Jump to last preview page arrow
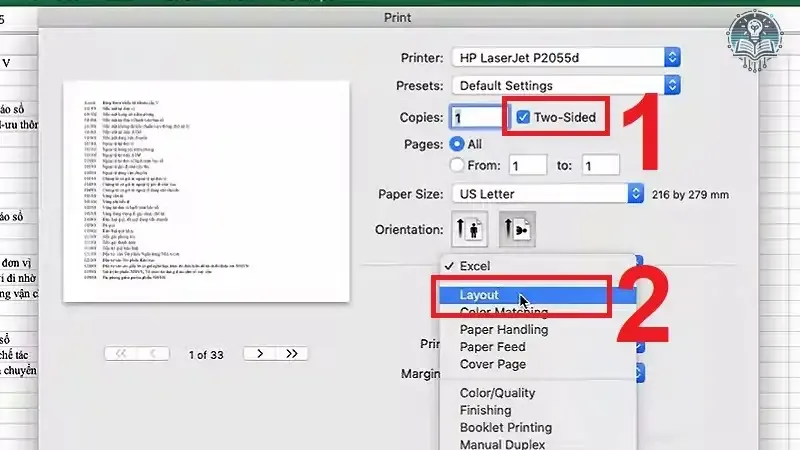 pyautogui.click(x=292, y=354)
